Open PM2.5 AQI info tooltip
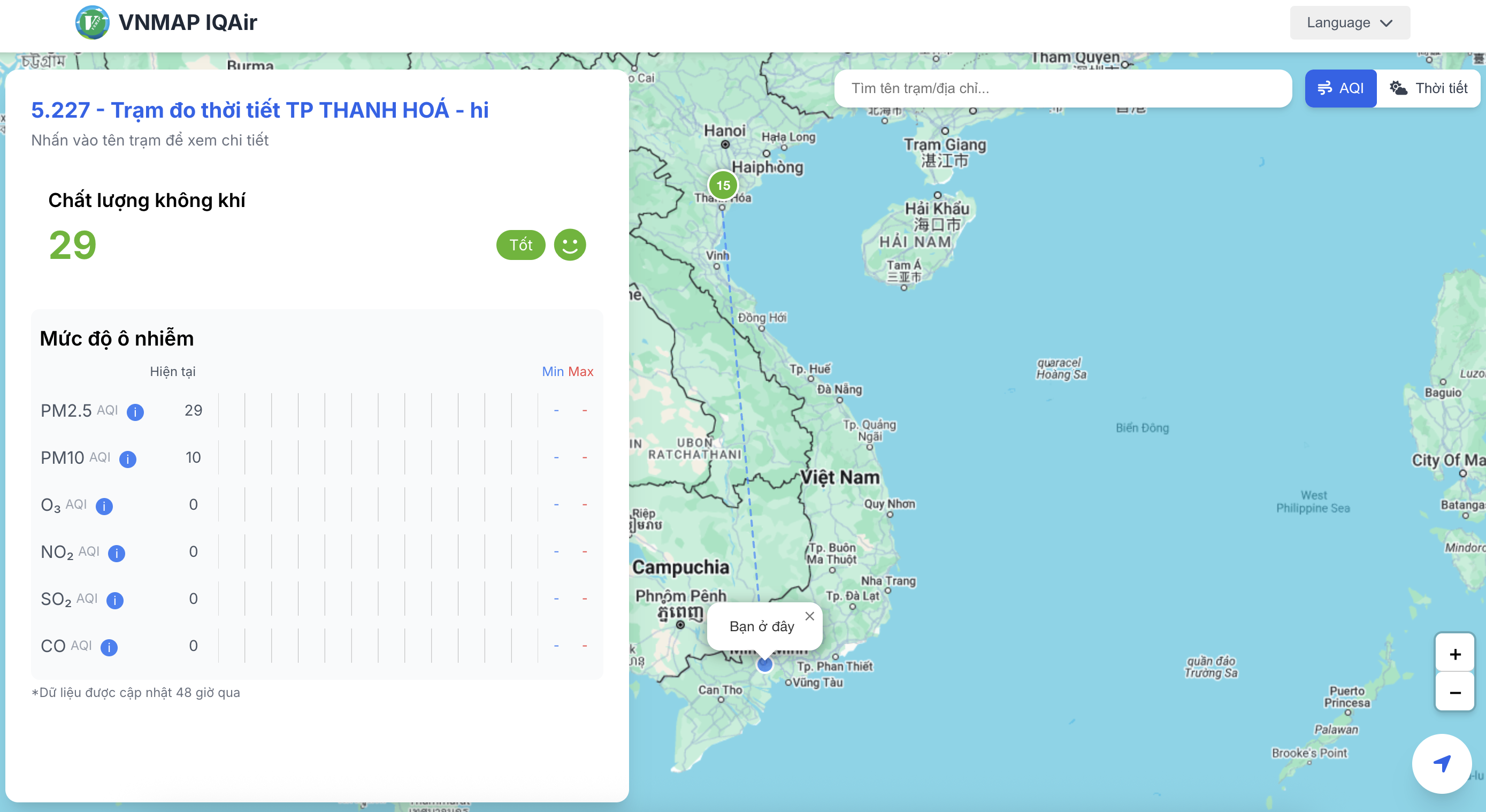1486x812 pixels. [135, 412]
